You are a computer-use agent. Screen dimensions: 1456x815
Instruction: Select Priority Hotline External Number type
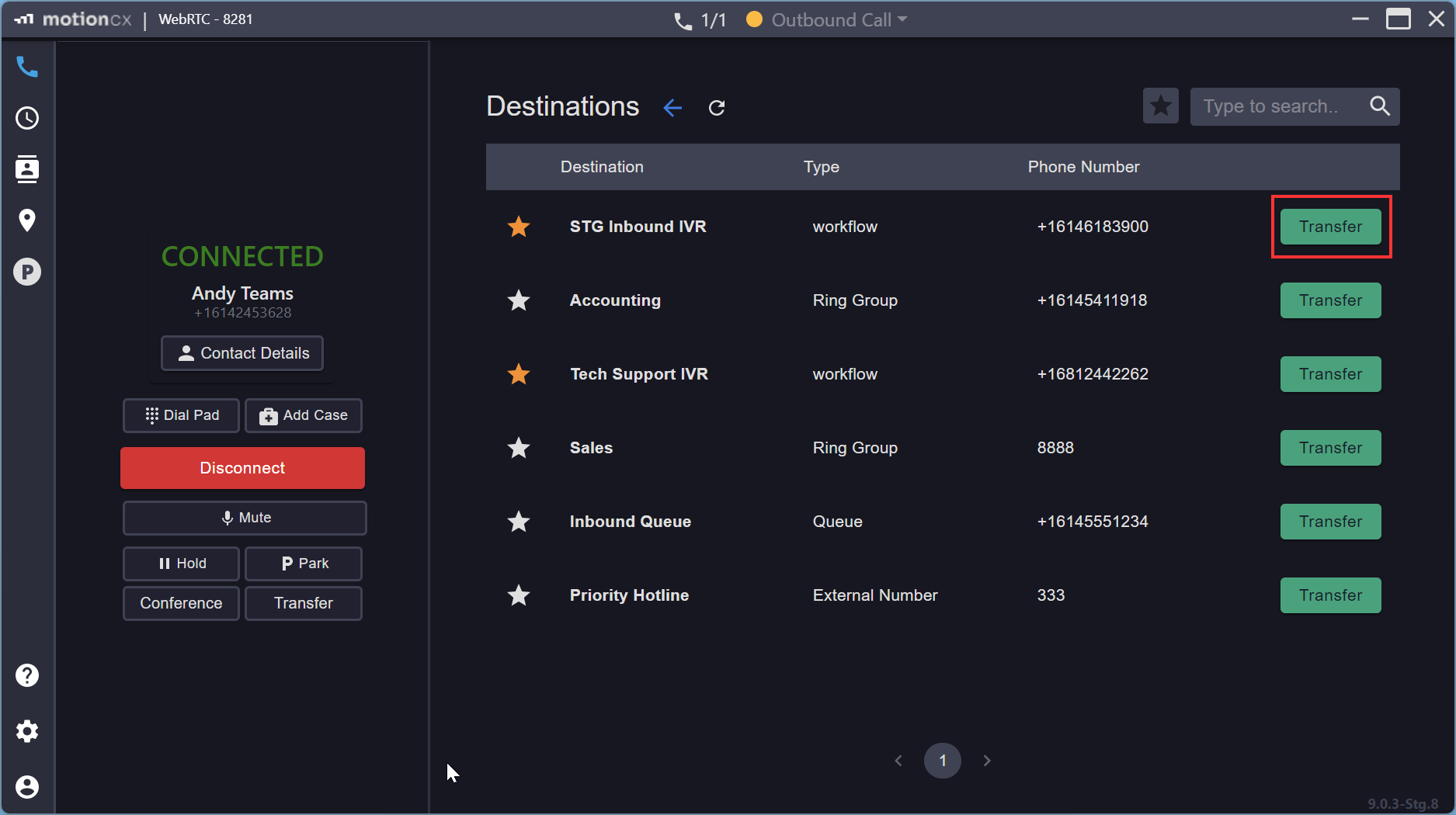pos(875,595)
